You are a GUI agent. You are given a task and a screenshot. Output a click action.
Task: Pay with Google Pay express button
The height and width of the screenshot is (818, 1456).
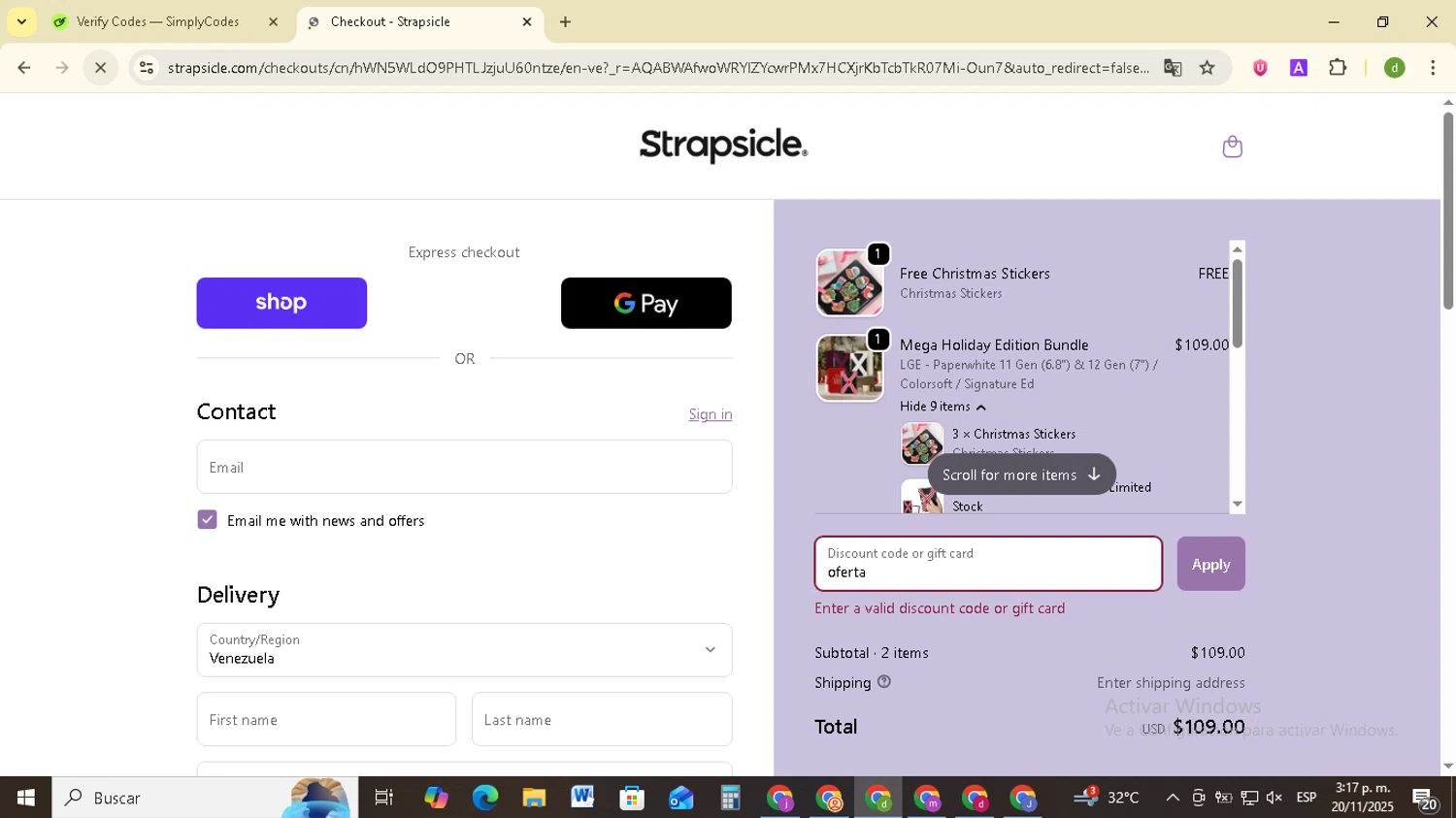646,303
